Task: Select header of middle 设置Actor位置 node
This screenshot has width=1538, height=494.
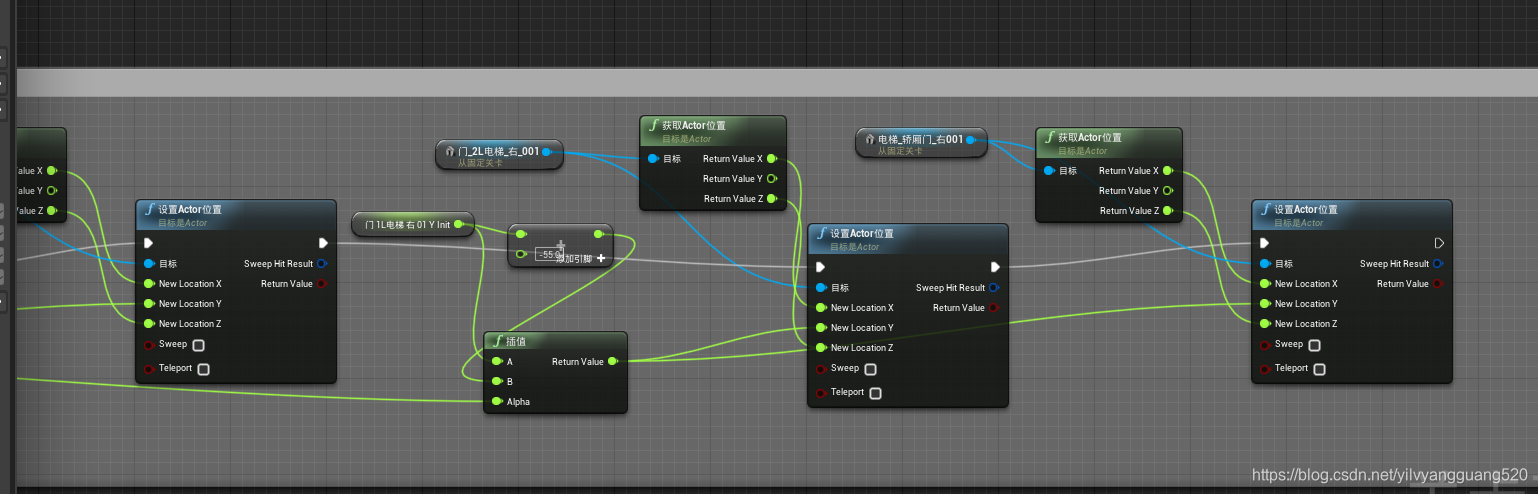Action: (907, 238)
